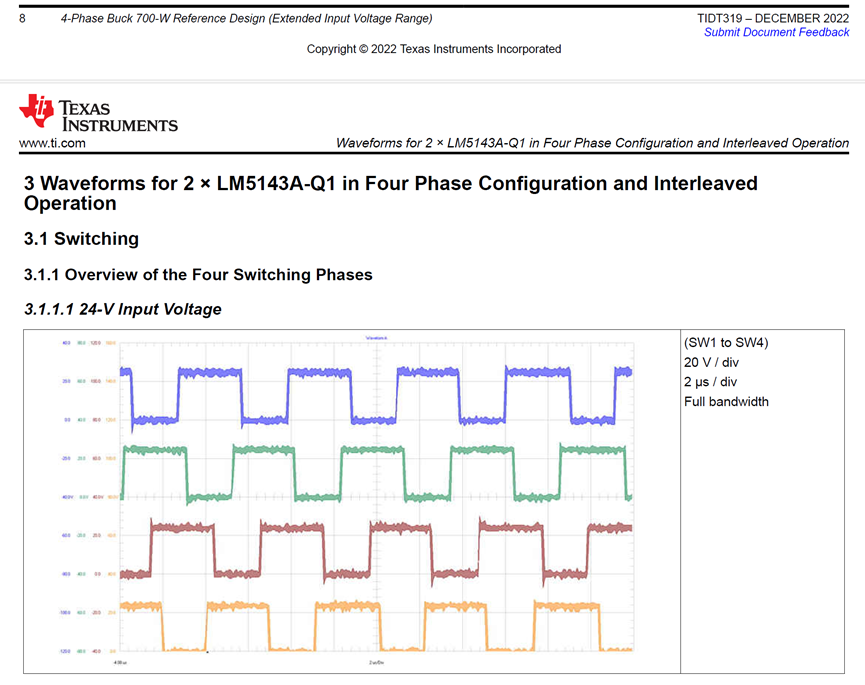Click the Texas Instruments logo

(x=98, y=114)
